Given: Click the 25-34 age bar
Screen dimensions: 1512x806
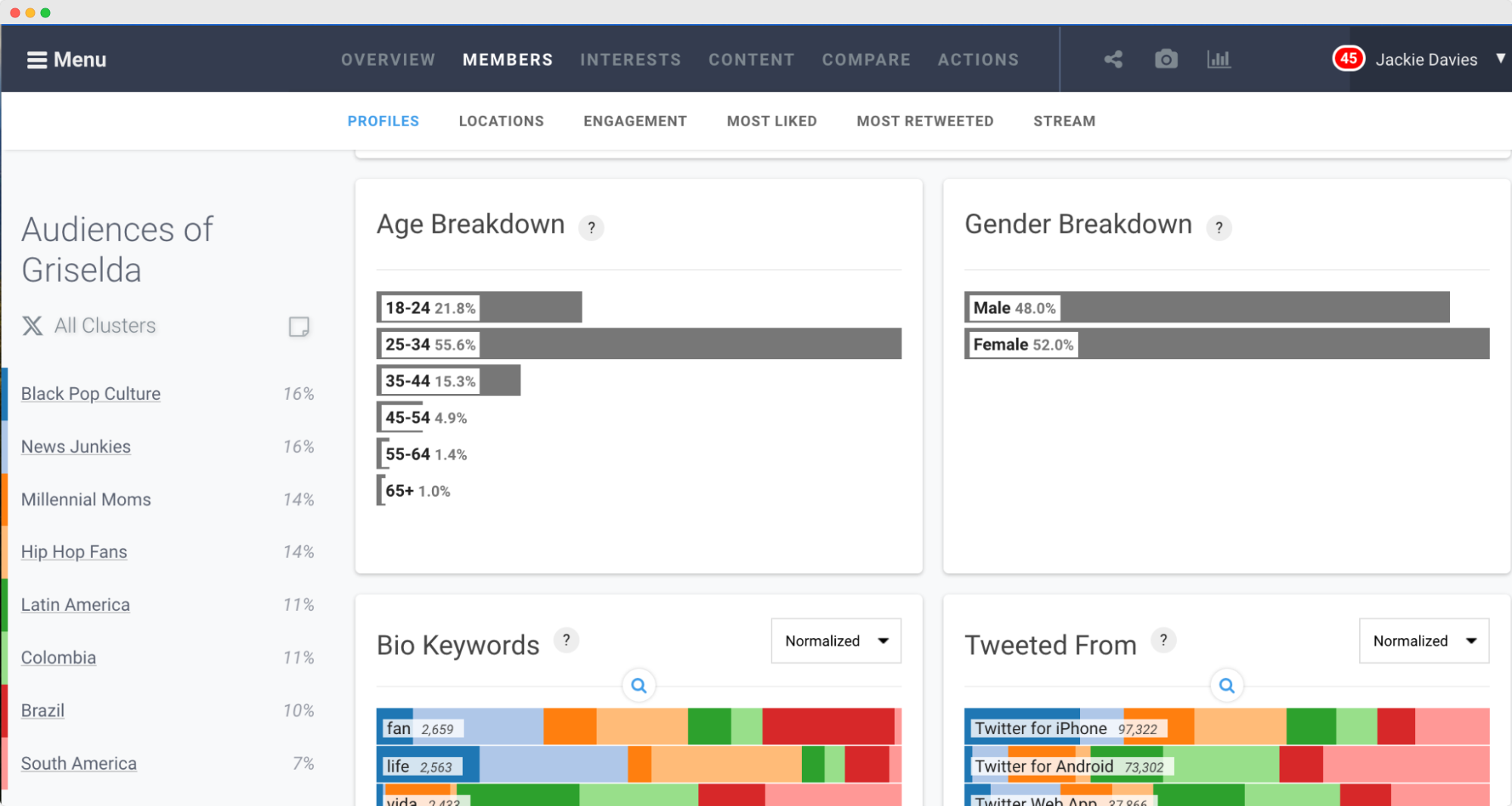Looking at the screenshot, I should coord(639,344).
